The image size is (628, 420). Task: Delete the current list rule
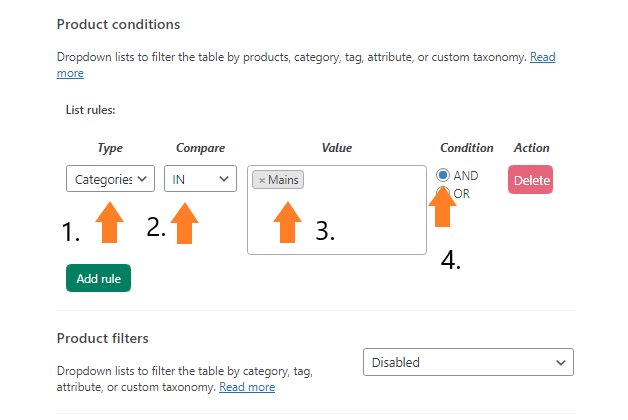pyautogui.click(x=530, y=180)
